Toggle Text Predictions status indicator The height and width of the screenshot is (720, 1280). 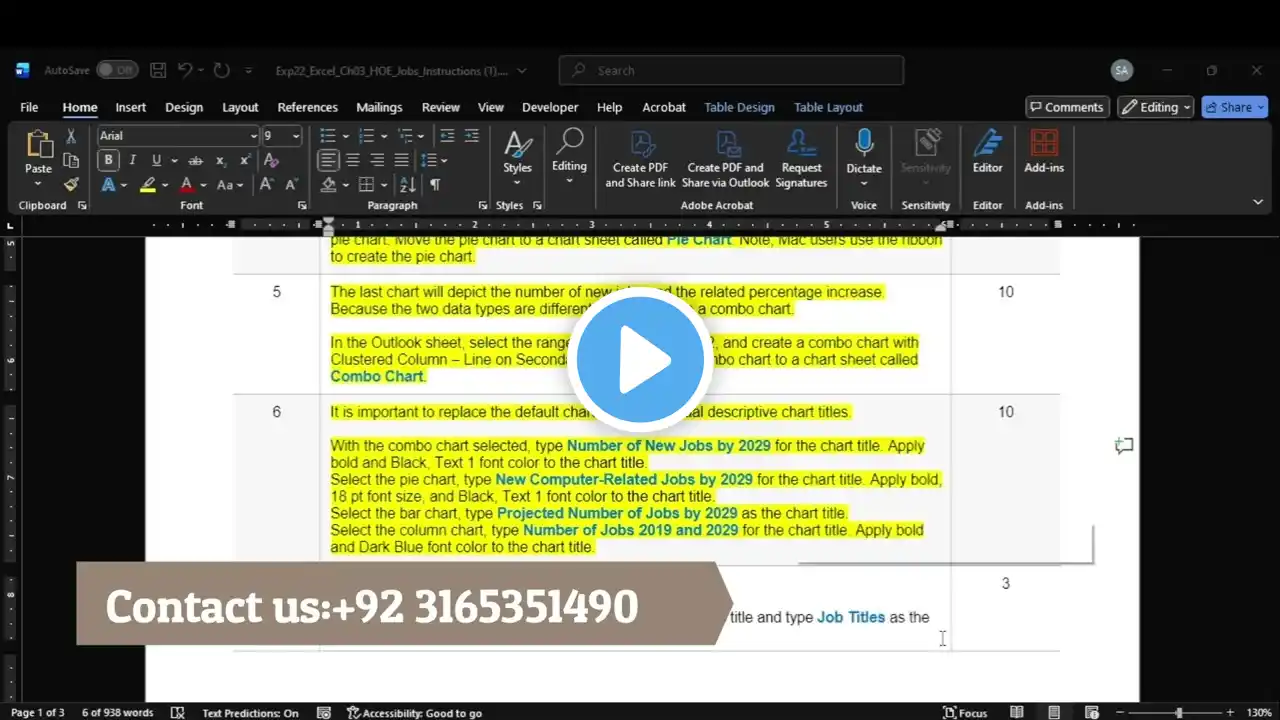(250, 713)
